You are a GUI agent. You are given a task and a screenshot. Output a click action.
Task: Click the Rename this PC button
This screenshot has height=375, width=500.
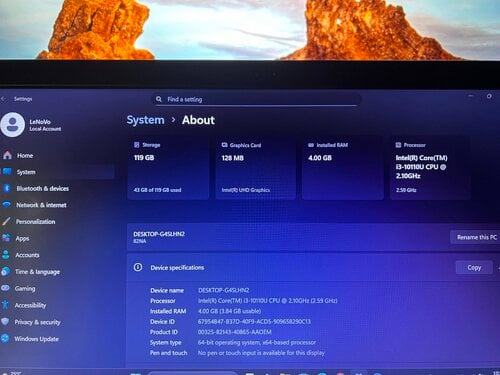click(x=476, y=237)
